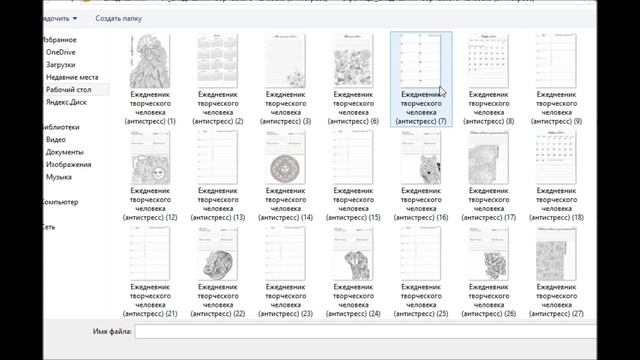Image resolution: width=640 pixels, height=360 pixels.
Task: Select Рабочий стол in the sidebar
Action: pos(69,89)
